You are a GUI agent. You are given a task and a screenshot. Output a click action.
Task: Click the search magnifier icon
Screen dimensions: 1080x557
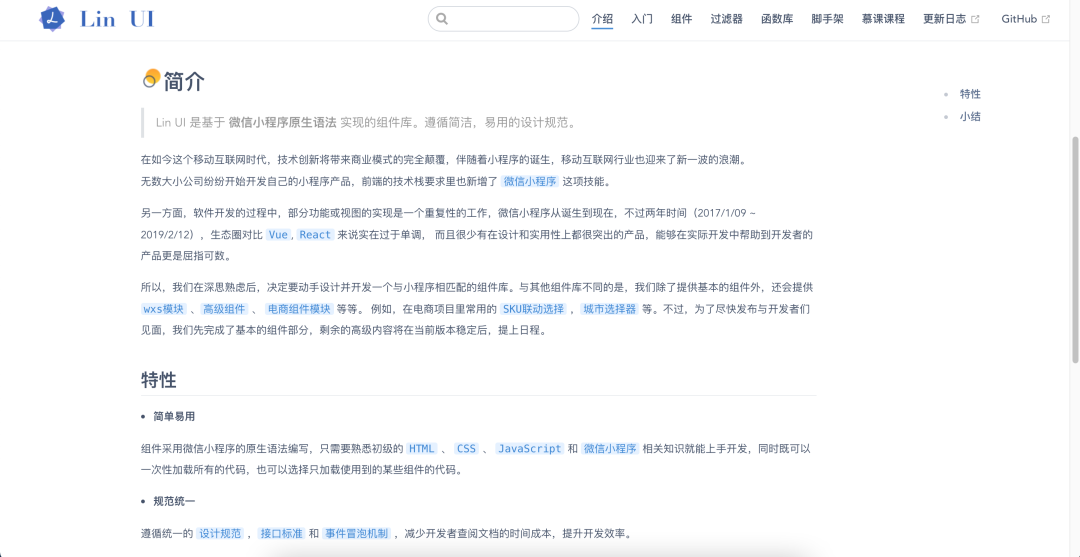coord(442,19)
